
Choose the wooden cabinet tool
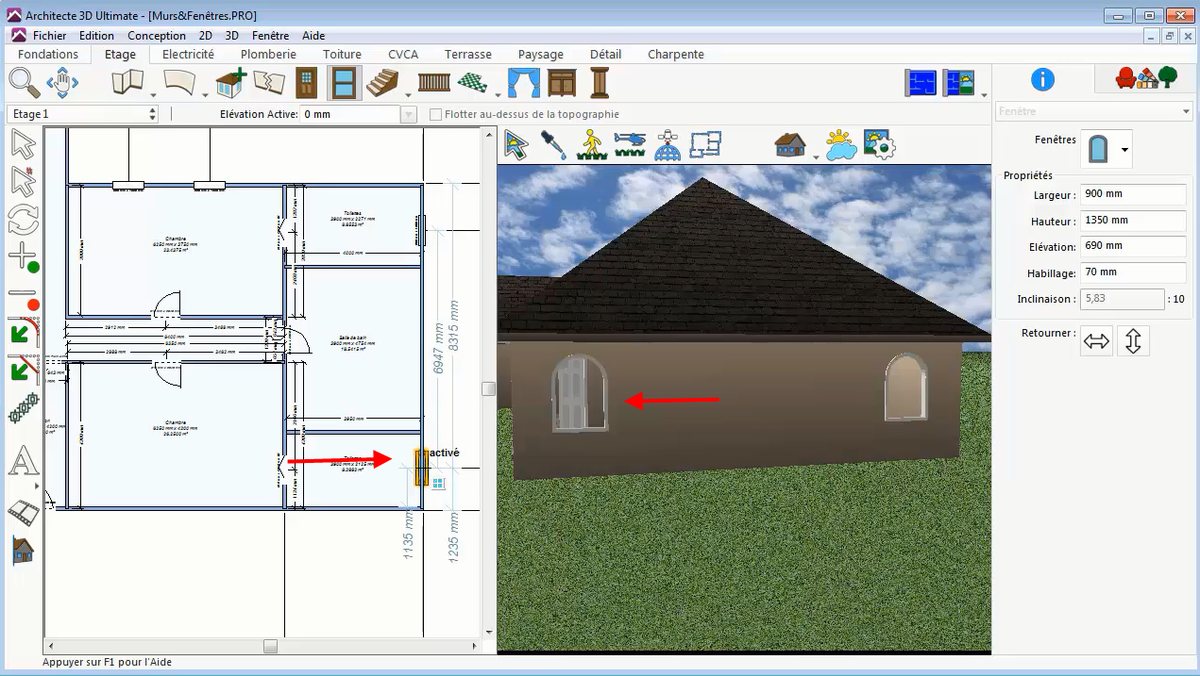tap(562, 83)
